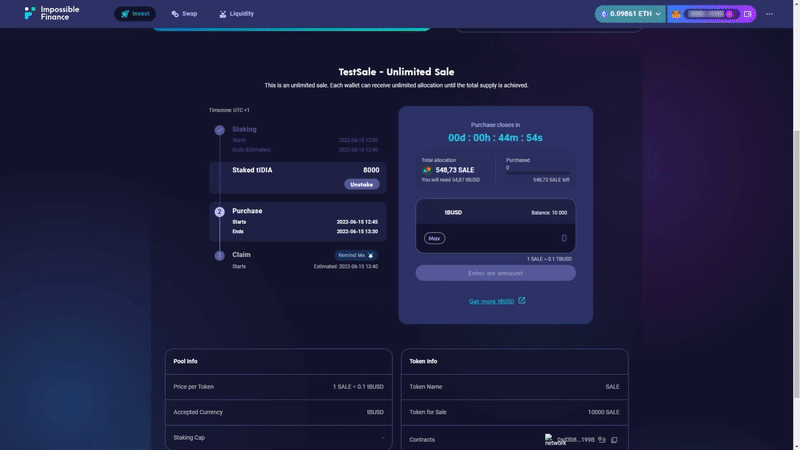Open the blurred wallet address pill
The height and width of the screenshot is (450, 800).
(x=711, y=14)
